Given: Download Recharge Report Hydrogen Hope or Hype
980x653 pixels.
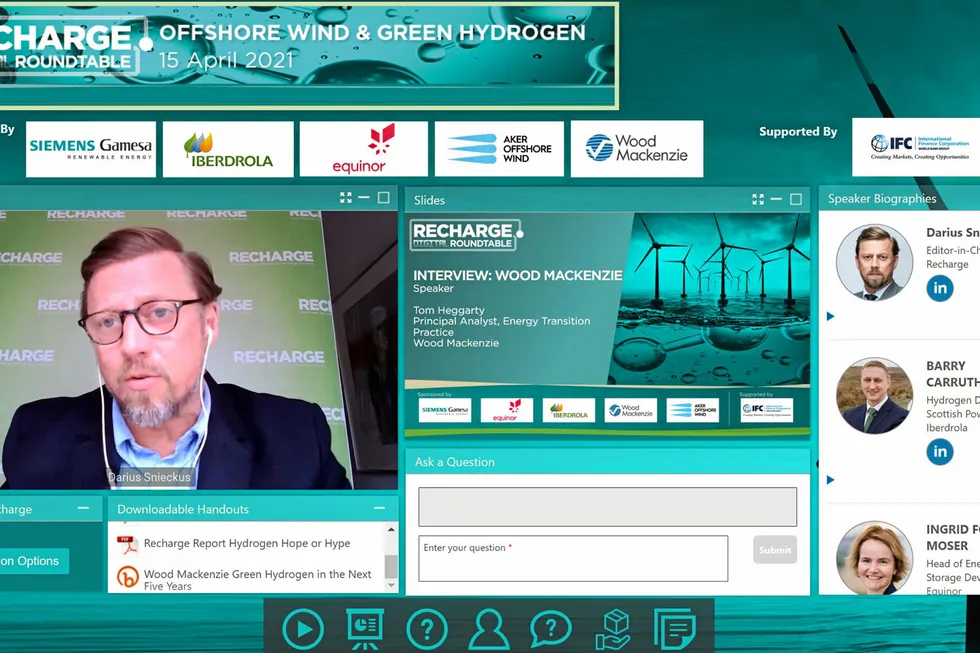Looking at the screenshot, I should pyautogui.click(x=247, y=544).
